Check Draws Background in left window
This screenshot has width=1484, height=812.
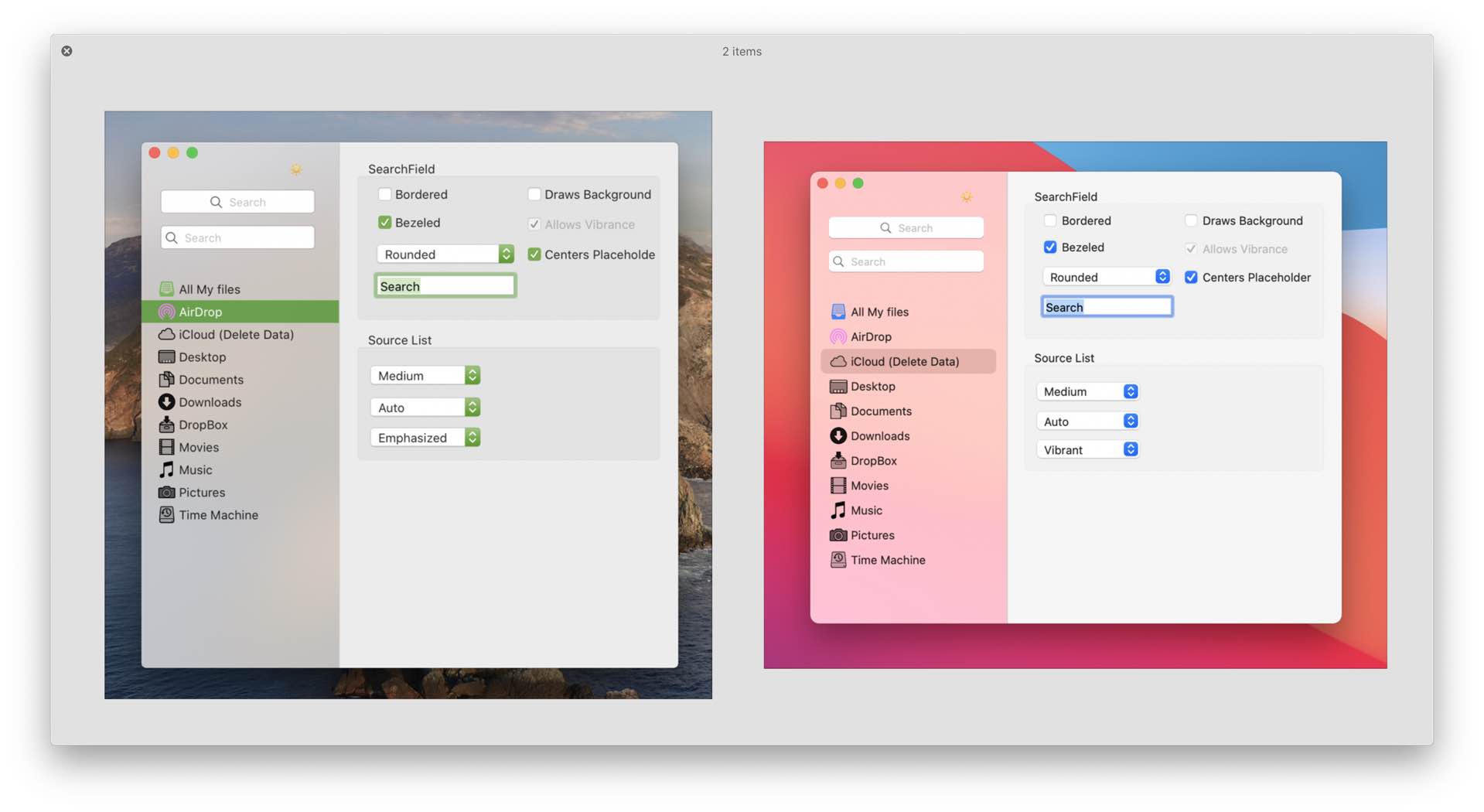[534, 194]
